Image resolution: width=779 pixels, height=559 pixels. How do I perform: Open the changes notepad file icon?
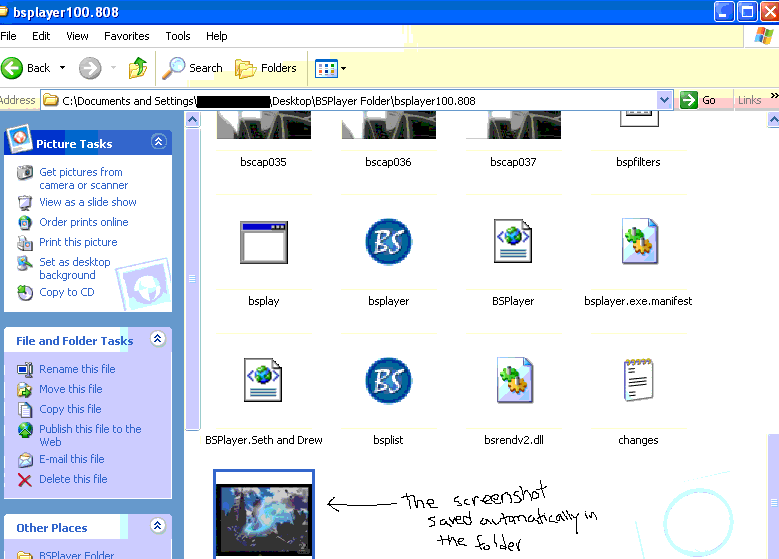pos(638,380)
